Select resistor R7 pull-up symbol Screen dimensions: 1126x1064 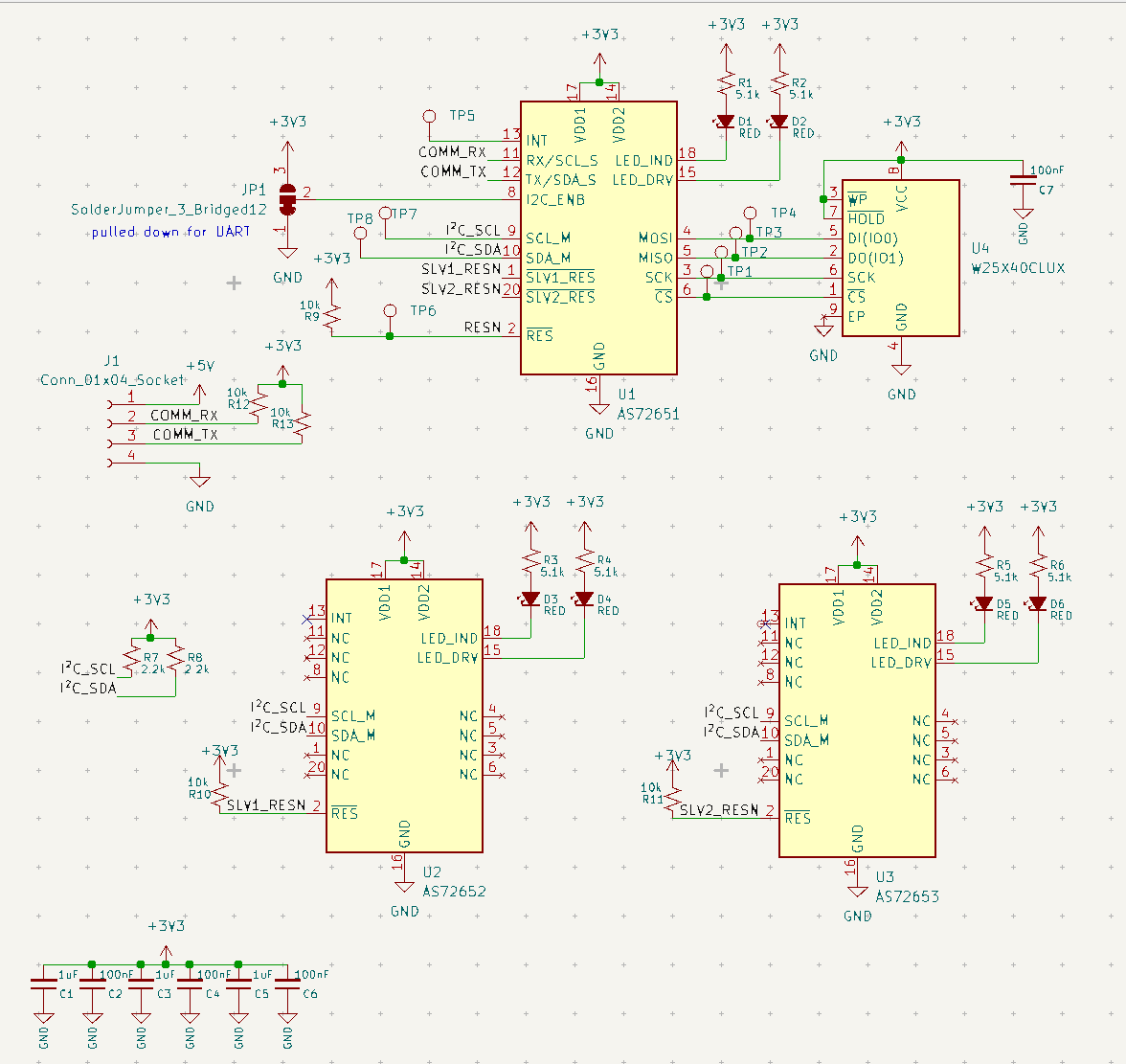(132, 657)
